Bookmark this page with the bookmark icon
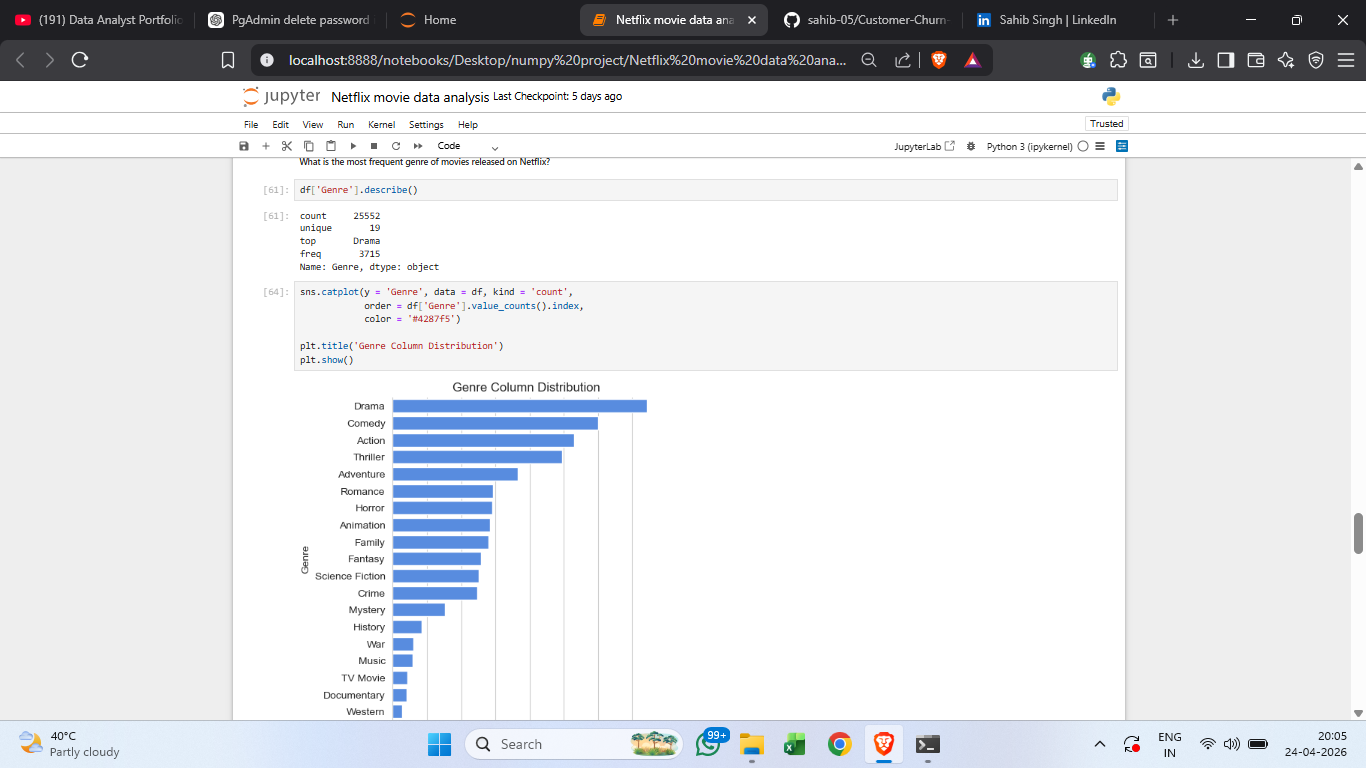The height and width of the screenshot is (768, 1366). tap(228, 60)
